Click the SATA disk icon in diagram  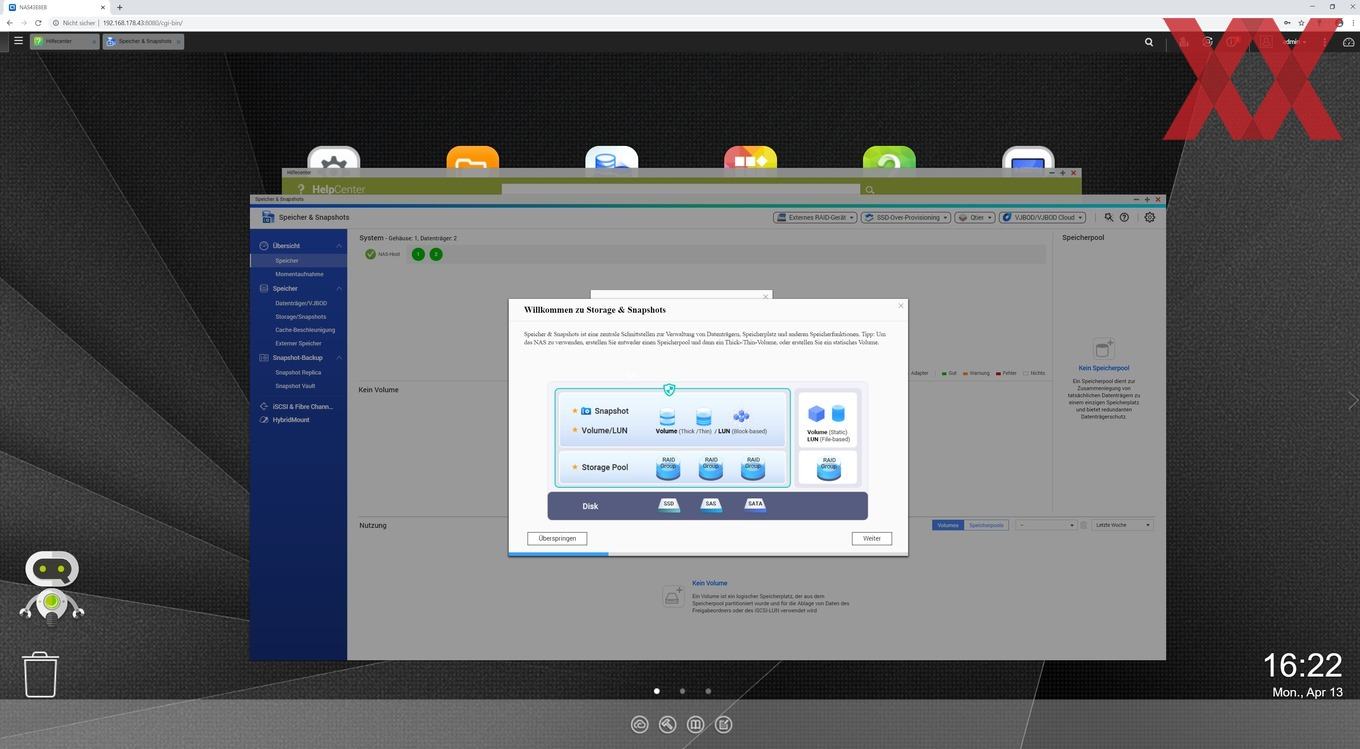coord(755,505)
